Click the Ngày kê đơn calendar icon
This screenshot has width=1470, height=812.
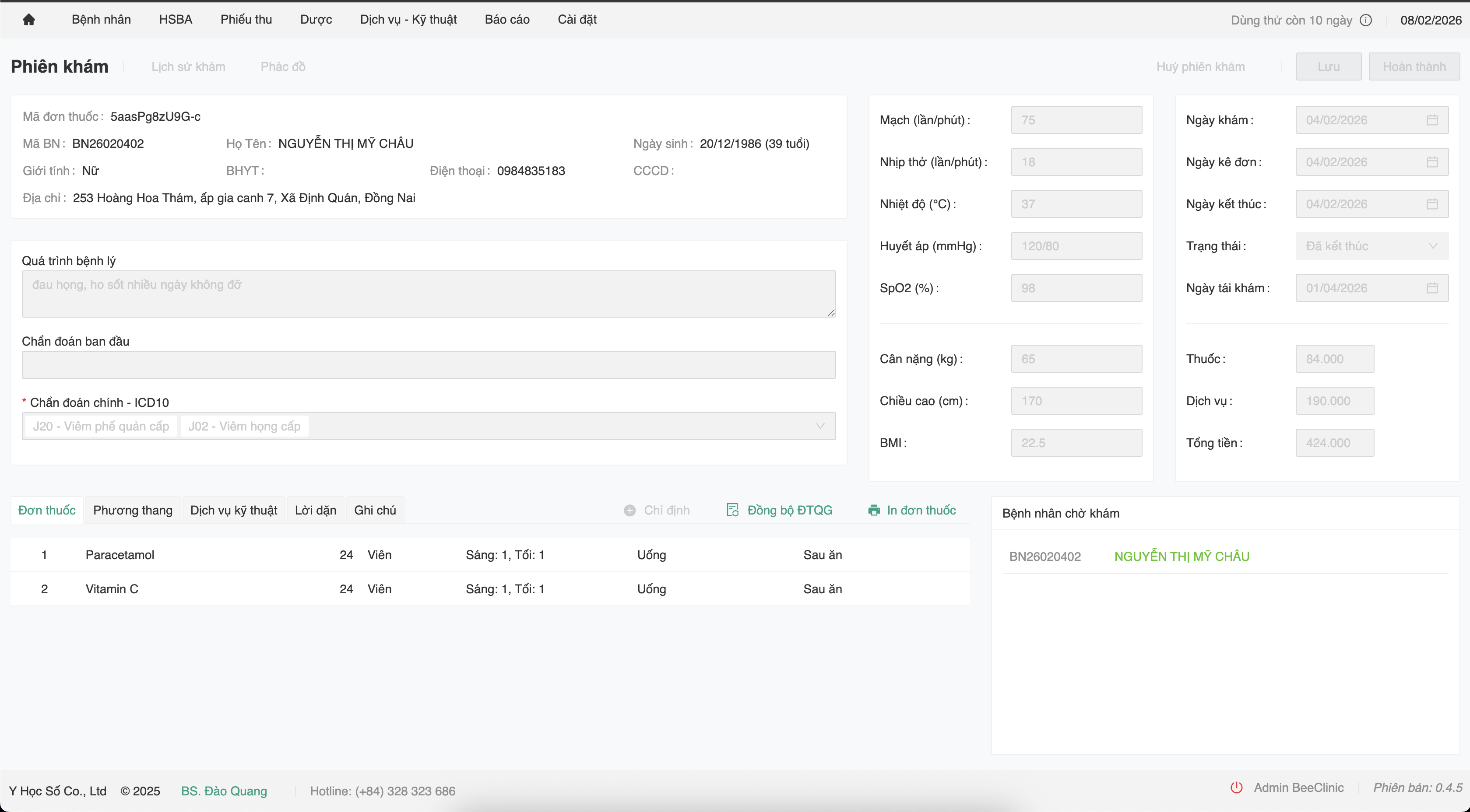coord(1432,162)
